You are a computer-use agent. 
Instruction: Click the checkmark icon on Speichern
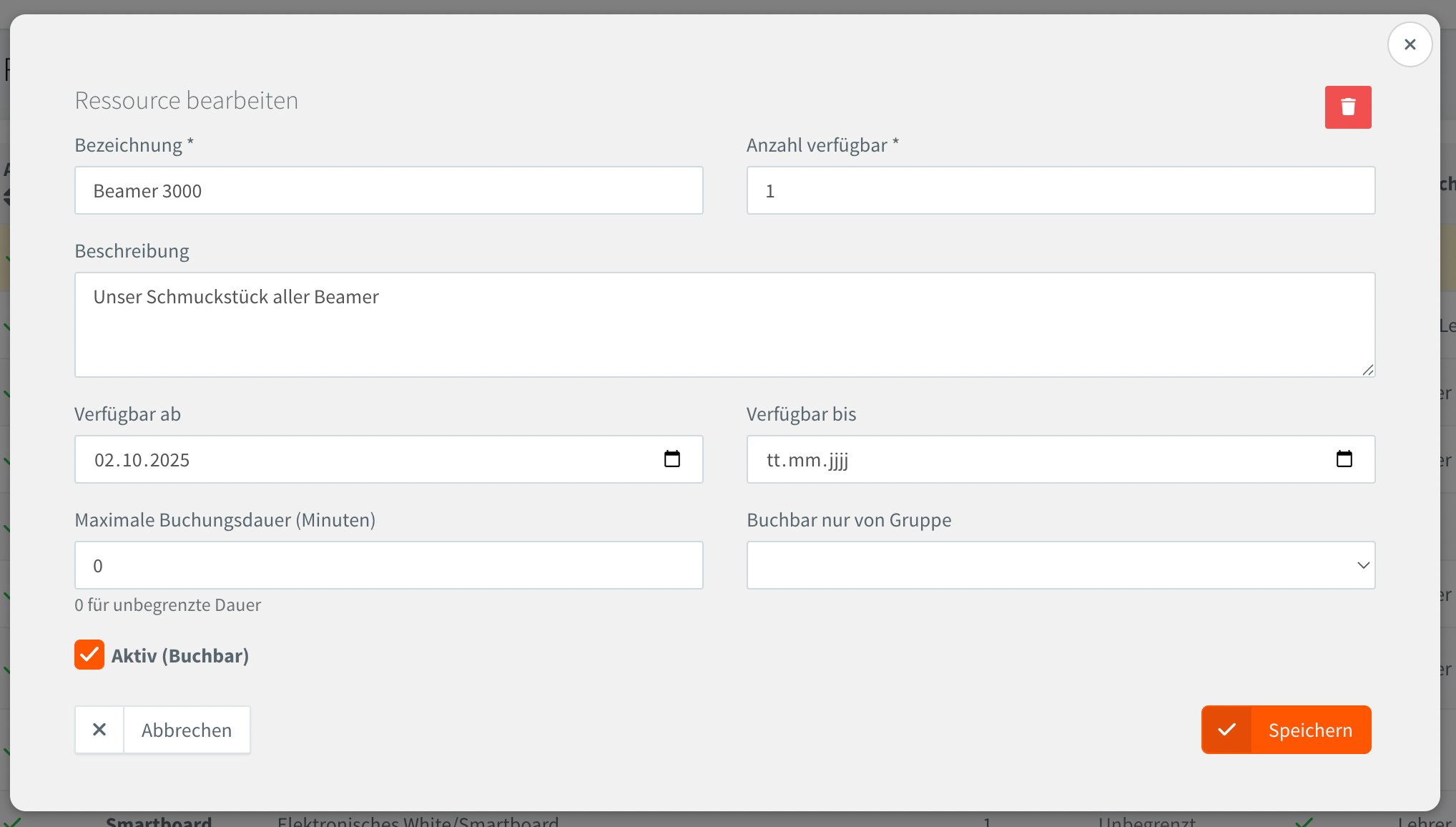pos(1227,730)
